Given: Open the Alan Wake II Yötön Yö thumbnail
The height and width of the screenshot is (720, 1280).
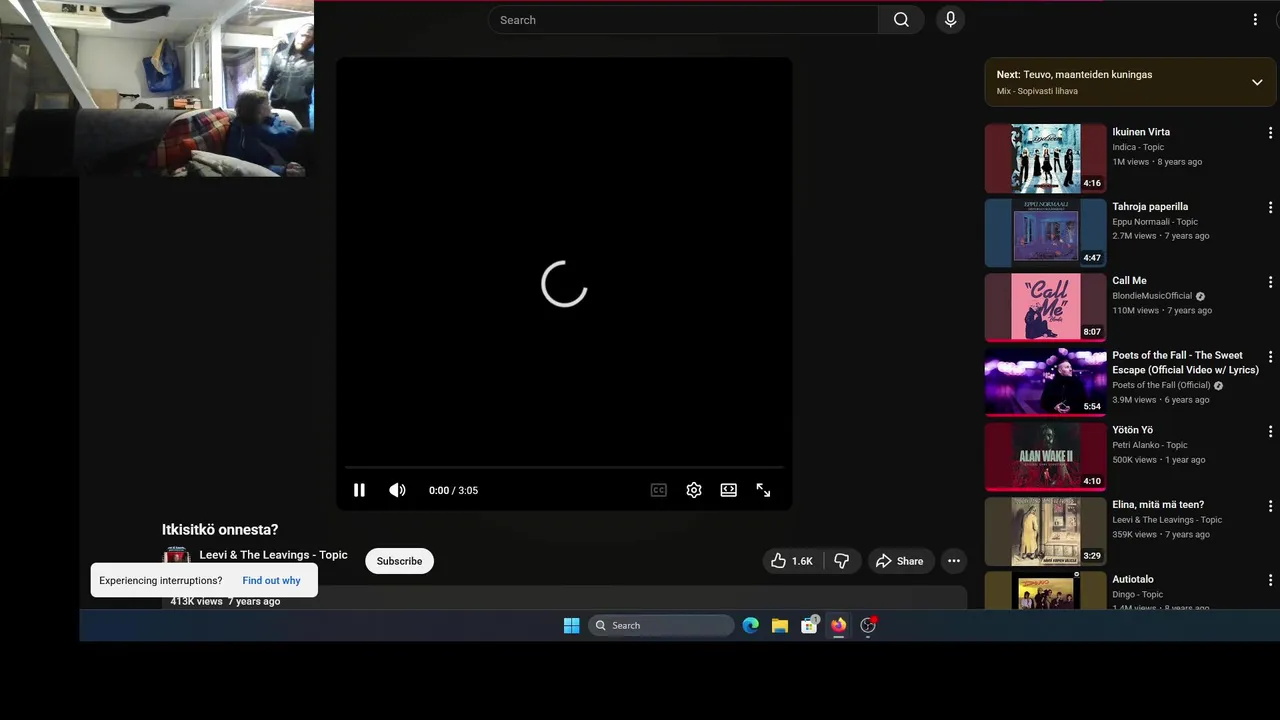Looking at the screenshot, I should [1045, 457].
